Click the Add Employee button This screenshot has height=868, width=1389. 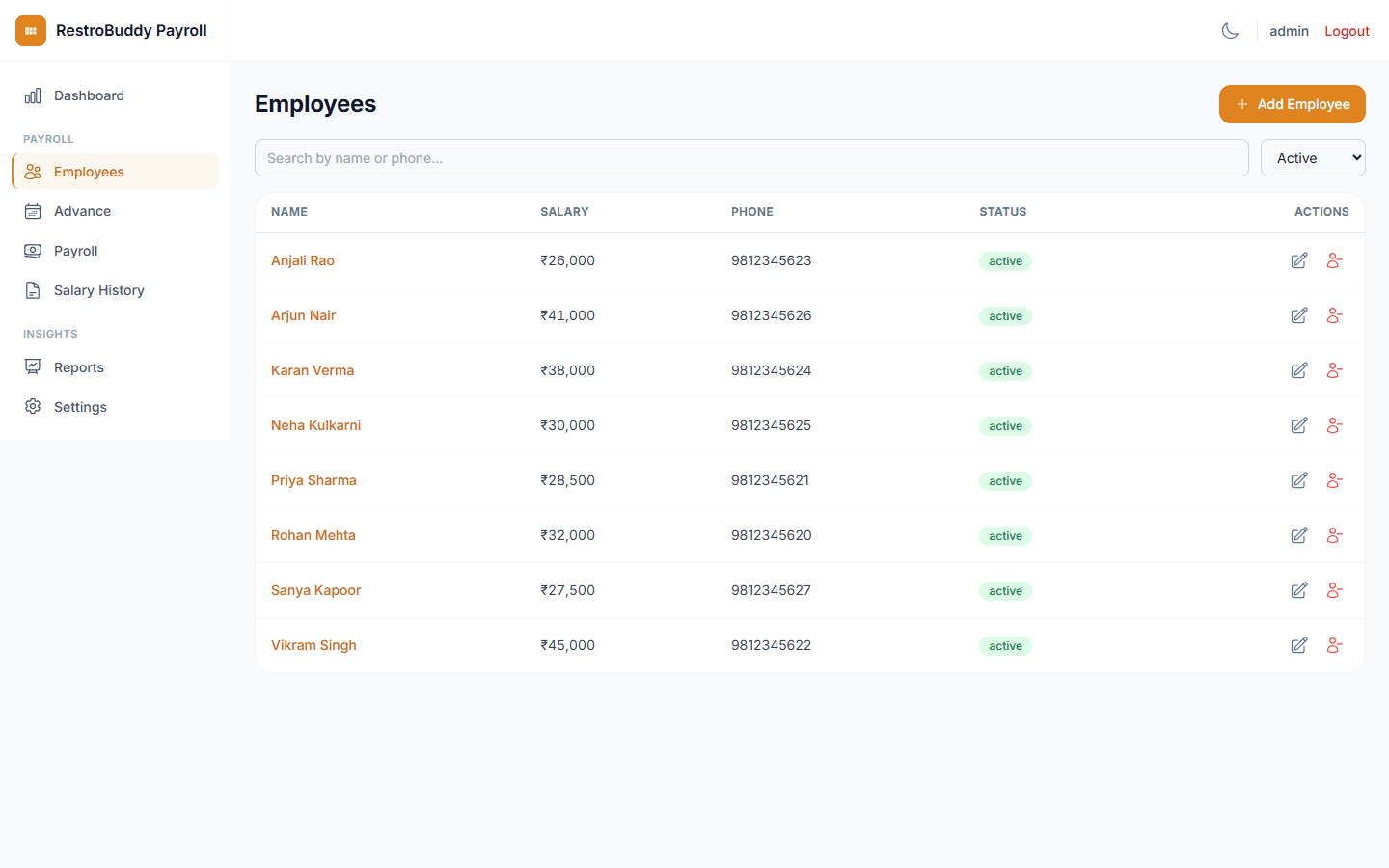point(1292,104)
